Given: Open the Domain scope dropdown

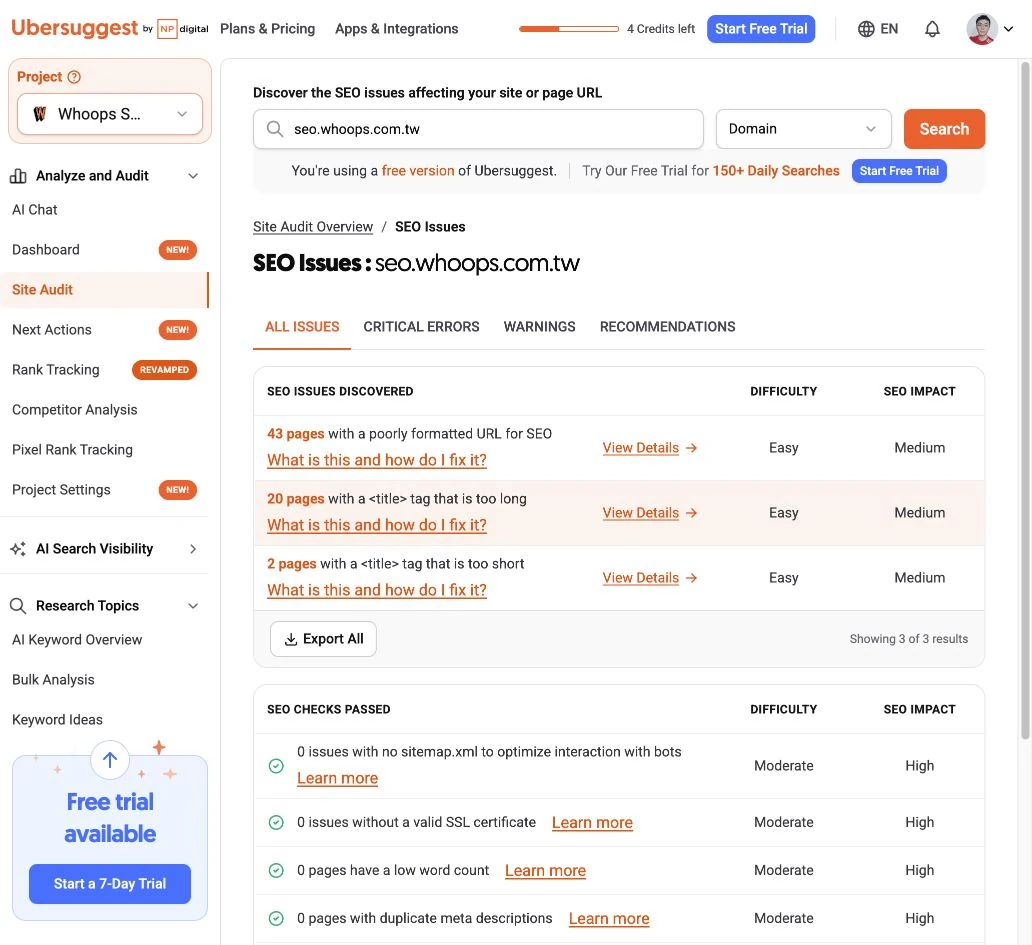Looking at the screenshot, I should pyautogui.click(x=803, y=129).
